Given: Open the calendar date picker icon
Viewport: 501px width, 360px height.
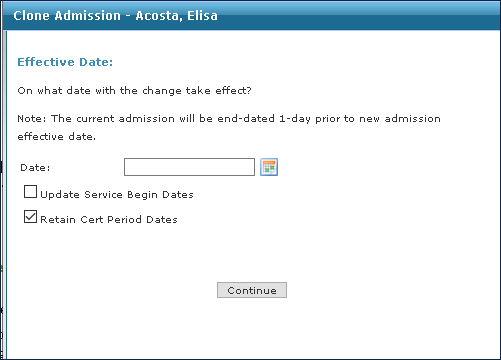Looking at the screenshot, I should [269, 167].
